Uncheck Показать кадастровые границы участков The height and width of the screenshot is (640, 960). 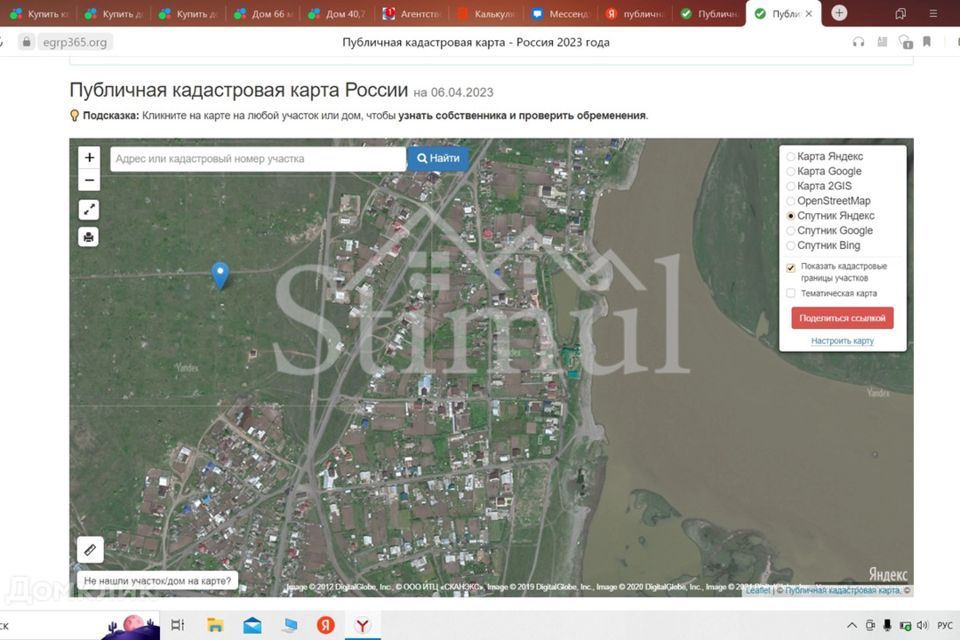click(x=791, y=268)
